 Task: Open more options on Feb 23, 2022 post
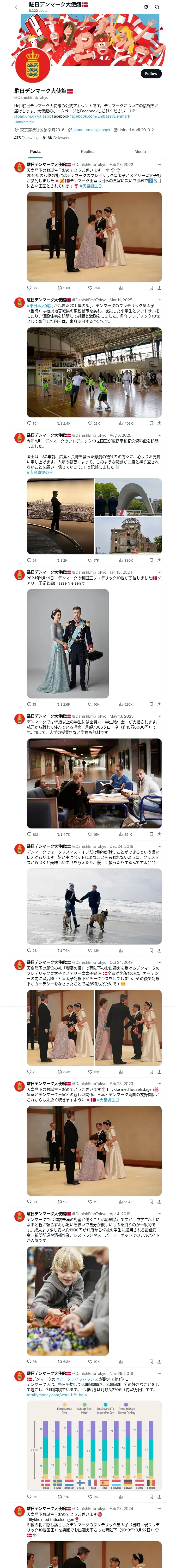click(159, 164)
